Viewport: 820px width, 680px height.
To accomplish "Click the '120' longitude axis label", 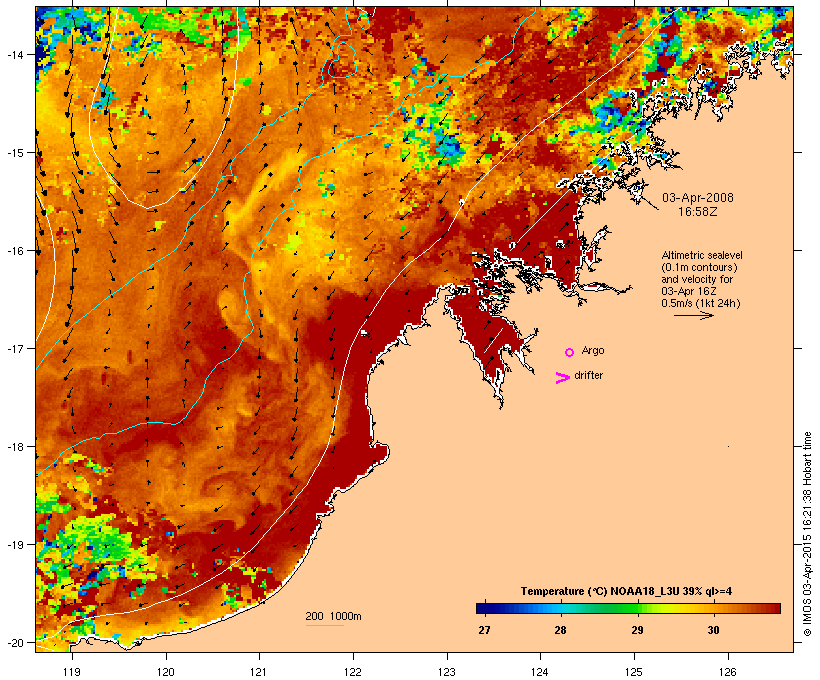I will 166,672.
